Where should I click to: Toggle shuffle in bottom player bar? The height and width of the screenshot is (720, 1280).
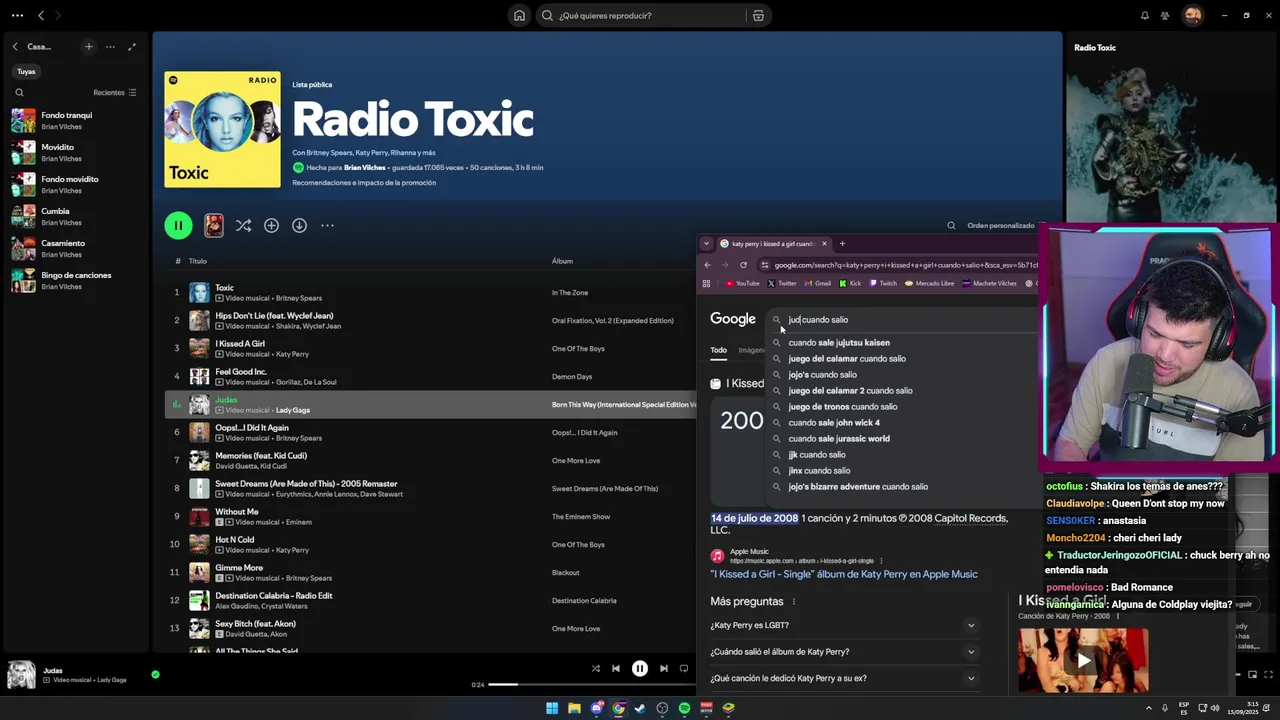[x=596, y=668]
